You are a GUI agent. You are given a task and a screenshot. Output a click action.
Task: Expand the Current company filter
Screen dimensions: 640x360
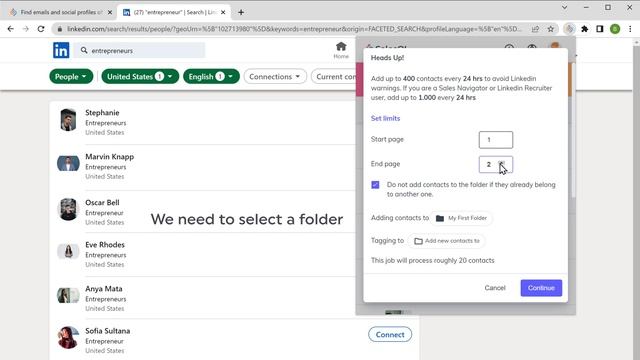334,76
